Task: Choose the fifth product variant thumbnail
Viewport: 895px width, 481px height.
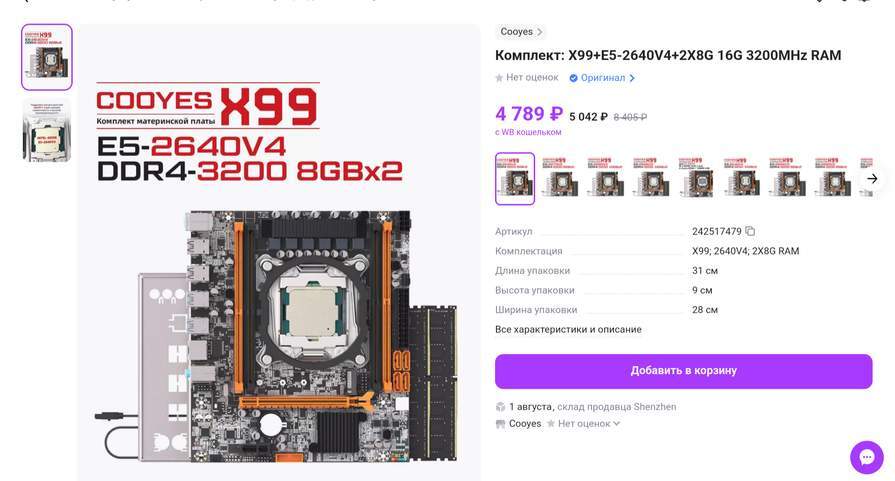Action: pos(696,179)
